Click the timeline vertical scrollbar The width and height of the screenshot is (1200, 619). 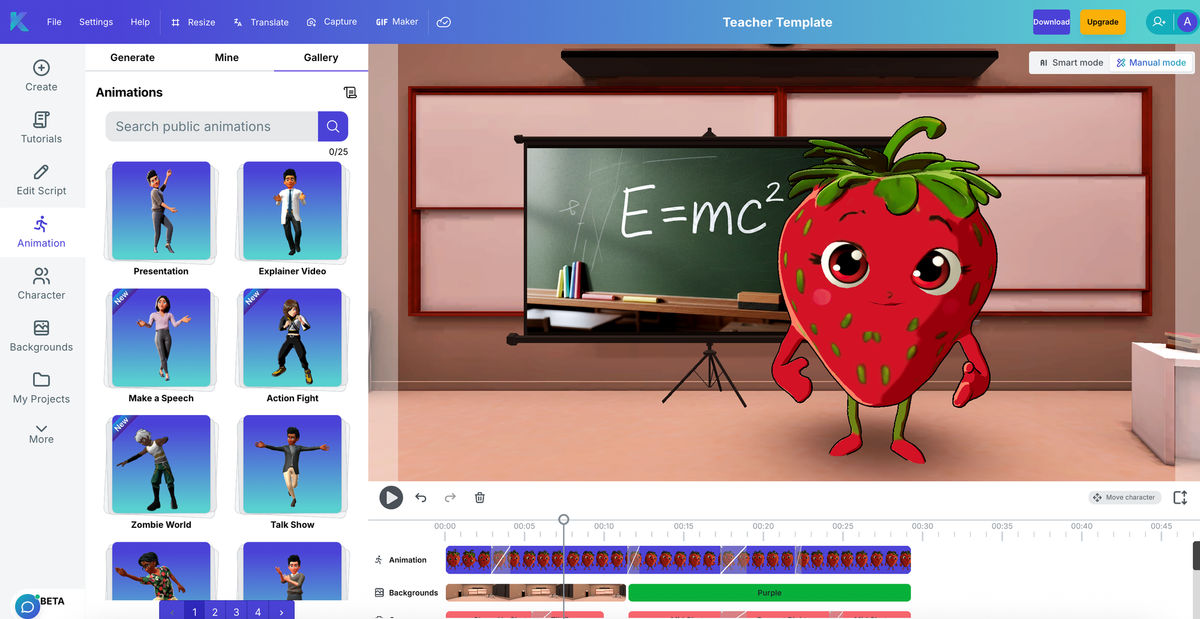point(1196,555)
